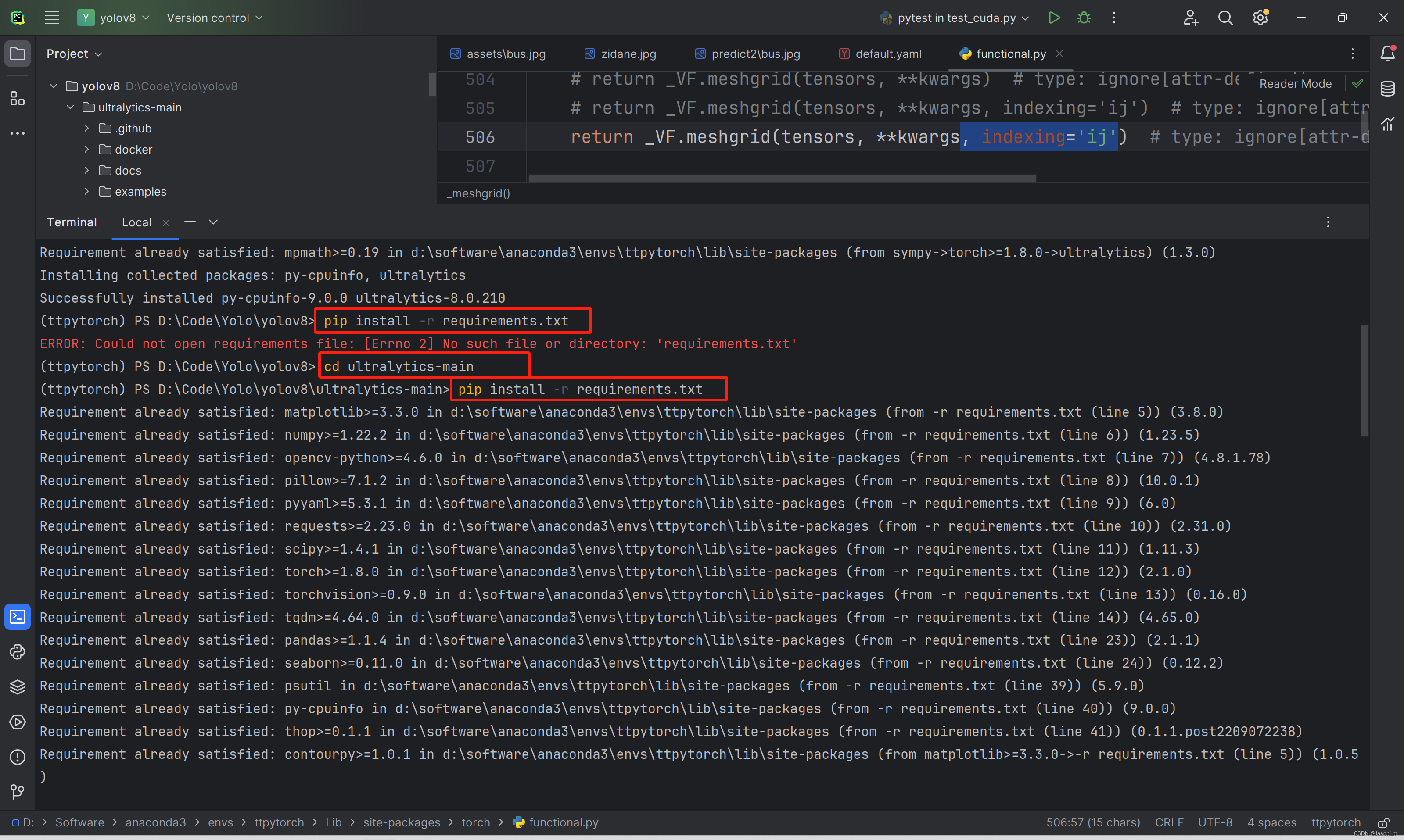
Task: Hide the Terminal tool window
Action: pyautogui.click(x=1351, y=222)
